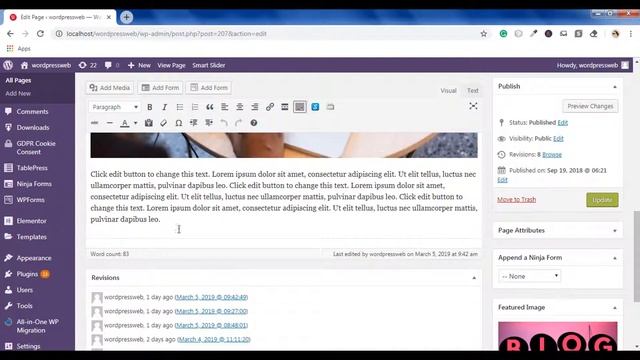Bookmark this page with the star icon
The width and height of the screenshot is (640, 360).
pyautogui.click(x=484, y=34)
